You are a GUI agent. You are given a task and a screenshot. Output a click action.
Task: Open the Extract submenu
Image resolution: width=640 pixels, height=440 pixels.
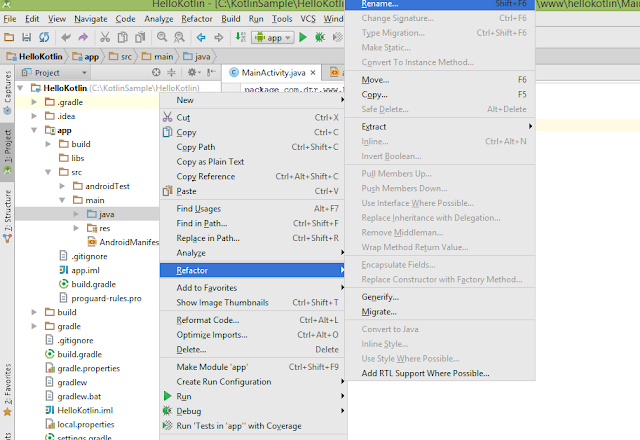(440, 127)
